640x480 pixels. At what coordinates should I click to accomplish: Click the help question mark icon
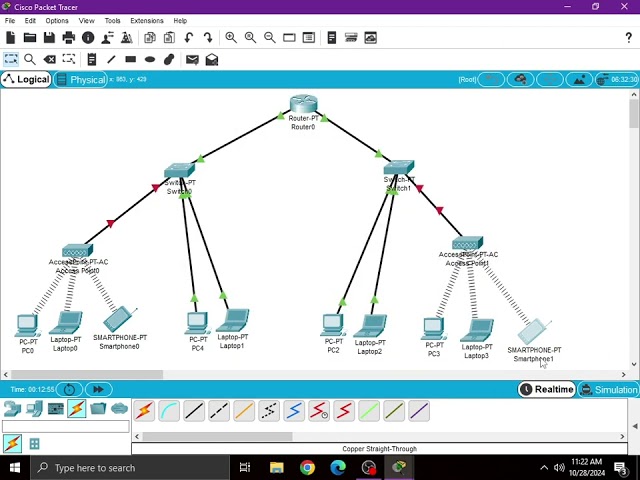coord(629,38)
